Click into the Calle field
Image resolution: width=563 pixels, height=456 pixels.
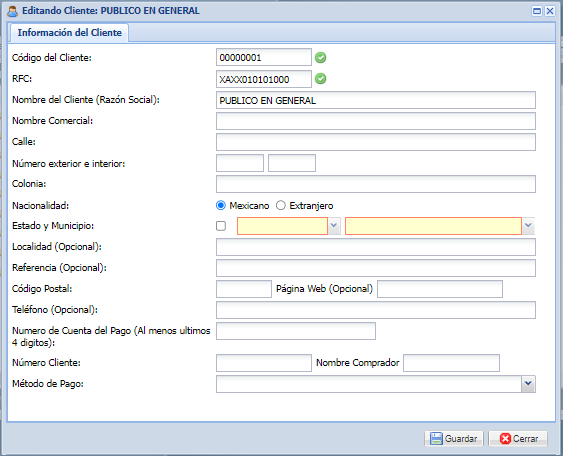376,142
